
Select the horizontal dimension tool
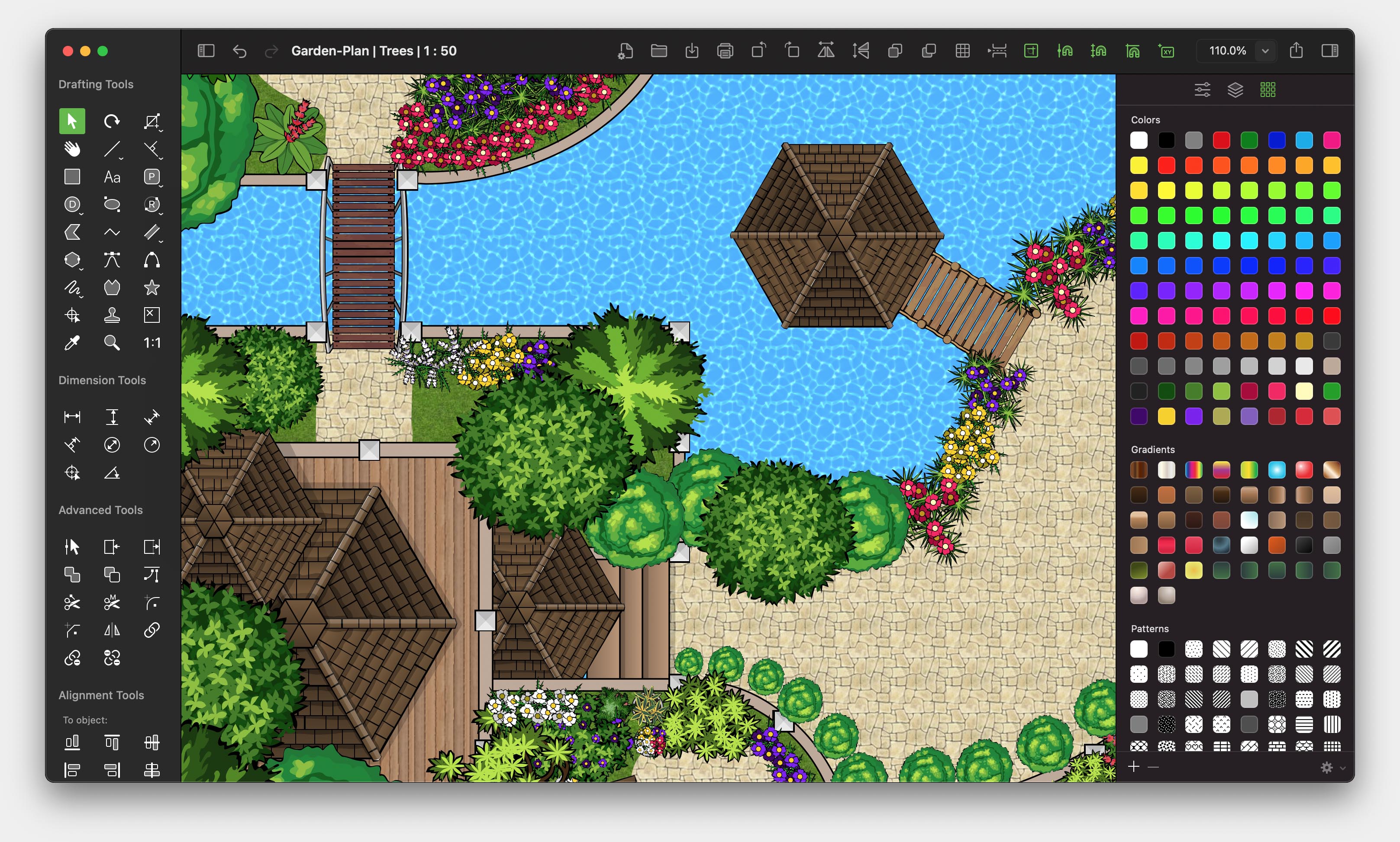coord(72,417)
